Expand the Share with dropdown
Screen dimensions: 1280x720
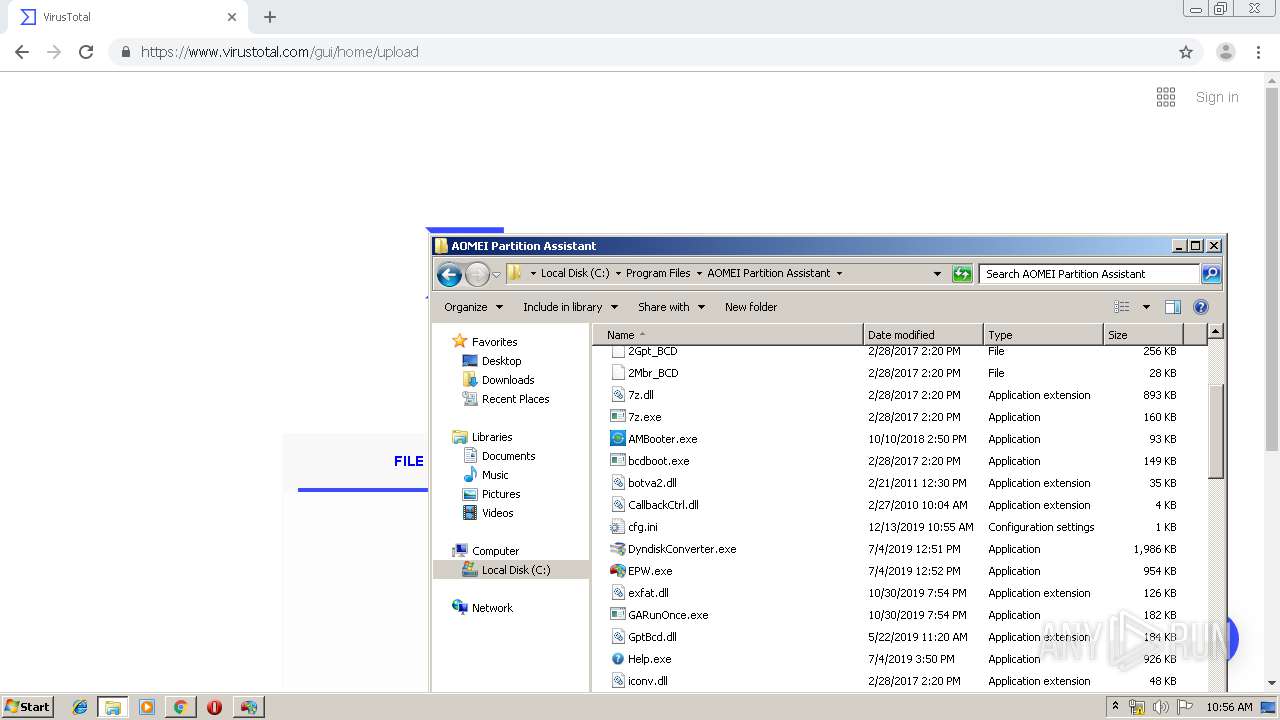[671, 307]
